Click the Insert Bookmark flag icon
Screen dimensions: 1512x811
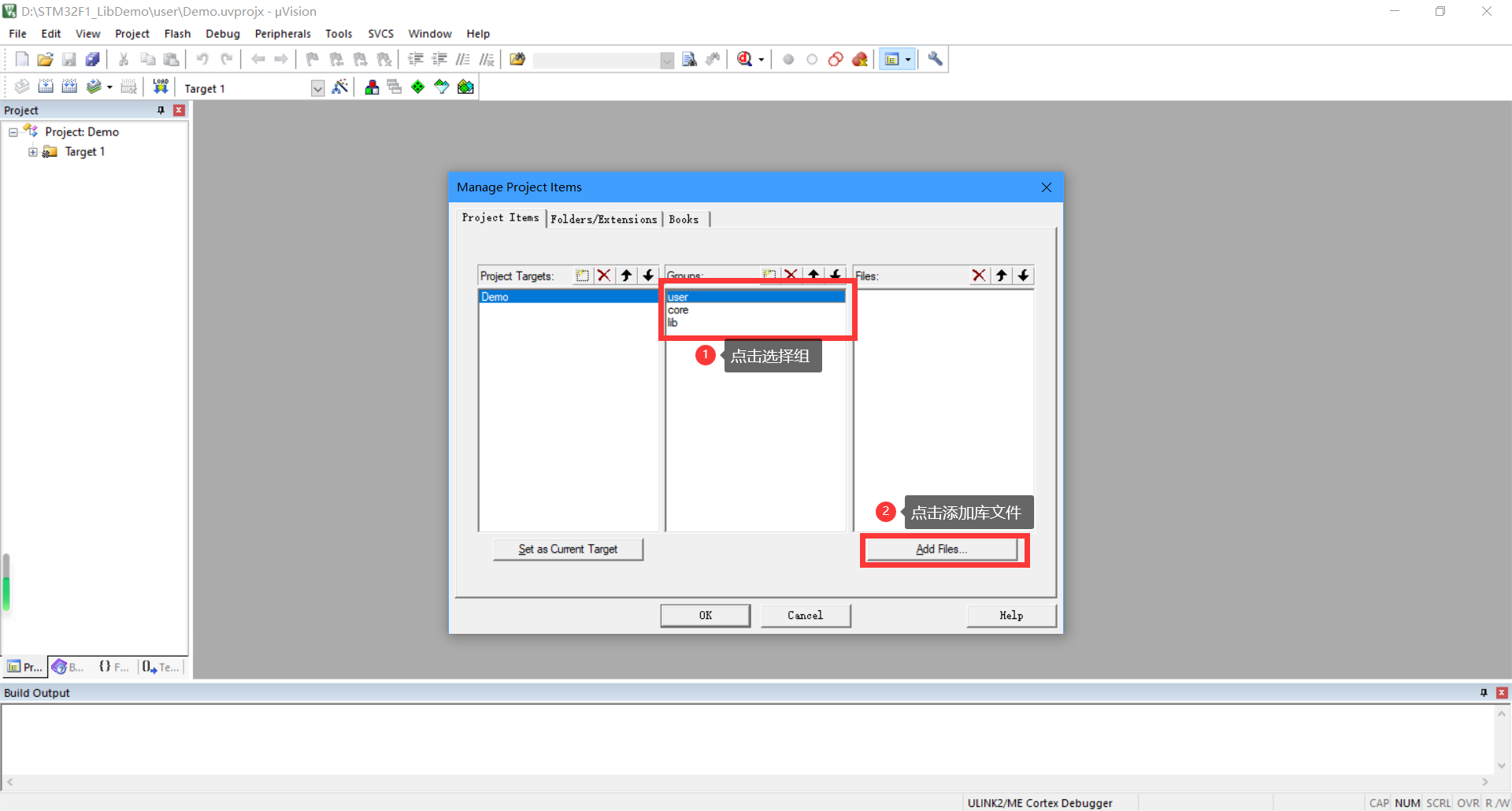tap(313, 59)
